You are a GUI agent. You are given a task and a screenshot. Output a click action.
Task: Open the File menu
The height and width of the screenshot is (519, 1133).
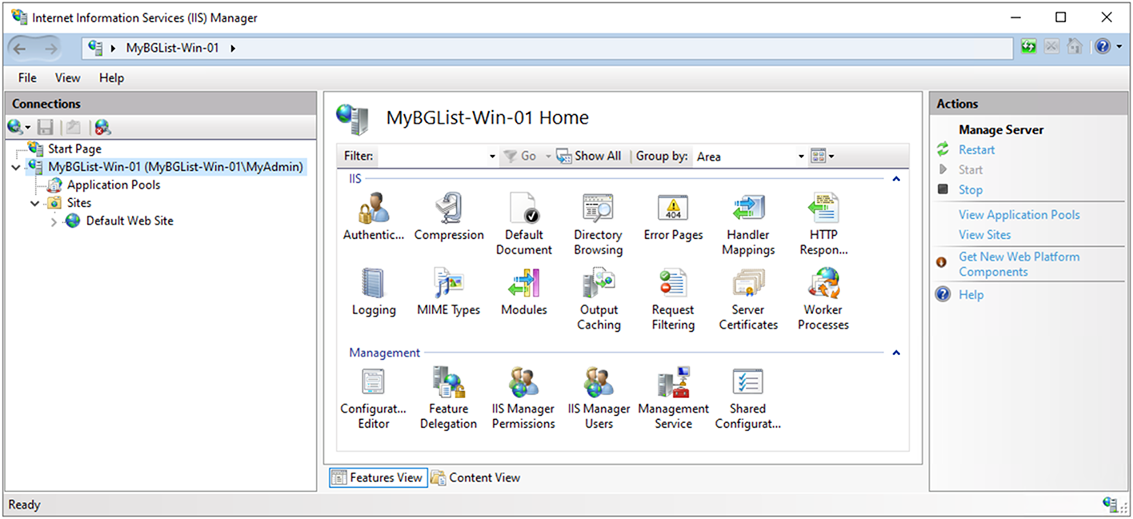(x=27, y=78)
